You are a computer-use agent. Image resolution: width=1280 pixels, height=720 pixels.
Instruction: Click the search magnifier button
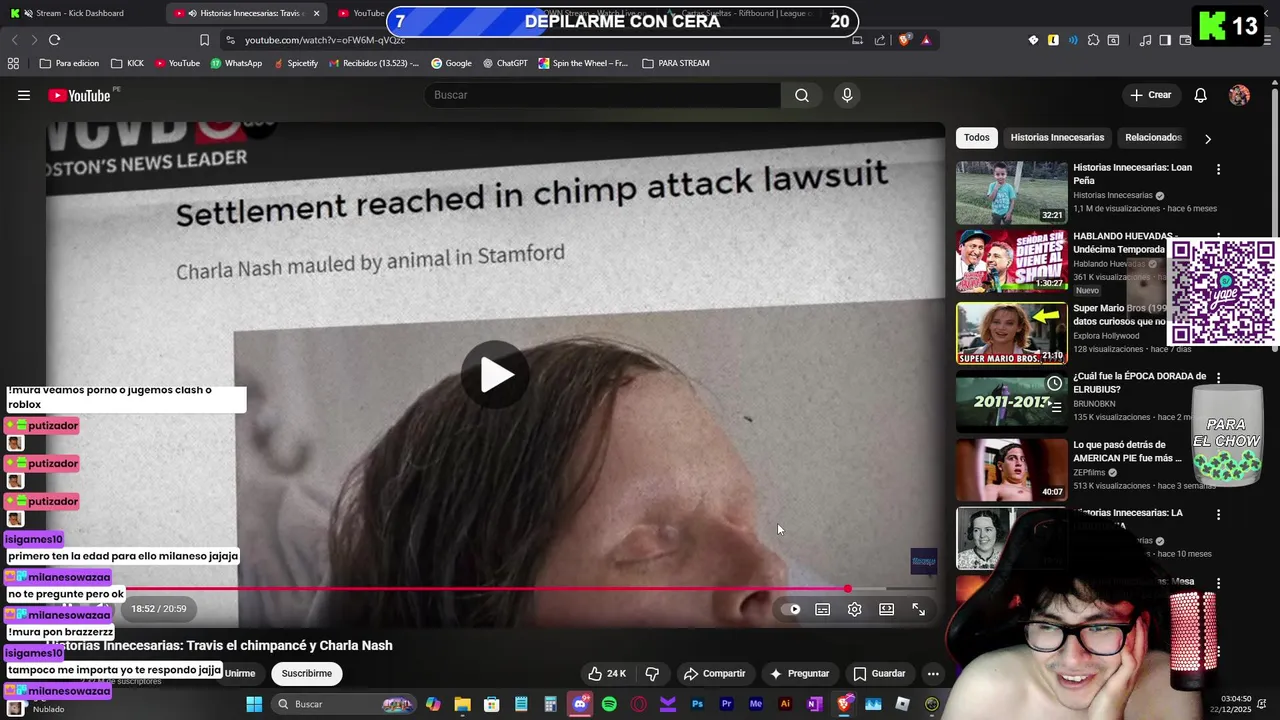tap(802, 95)
